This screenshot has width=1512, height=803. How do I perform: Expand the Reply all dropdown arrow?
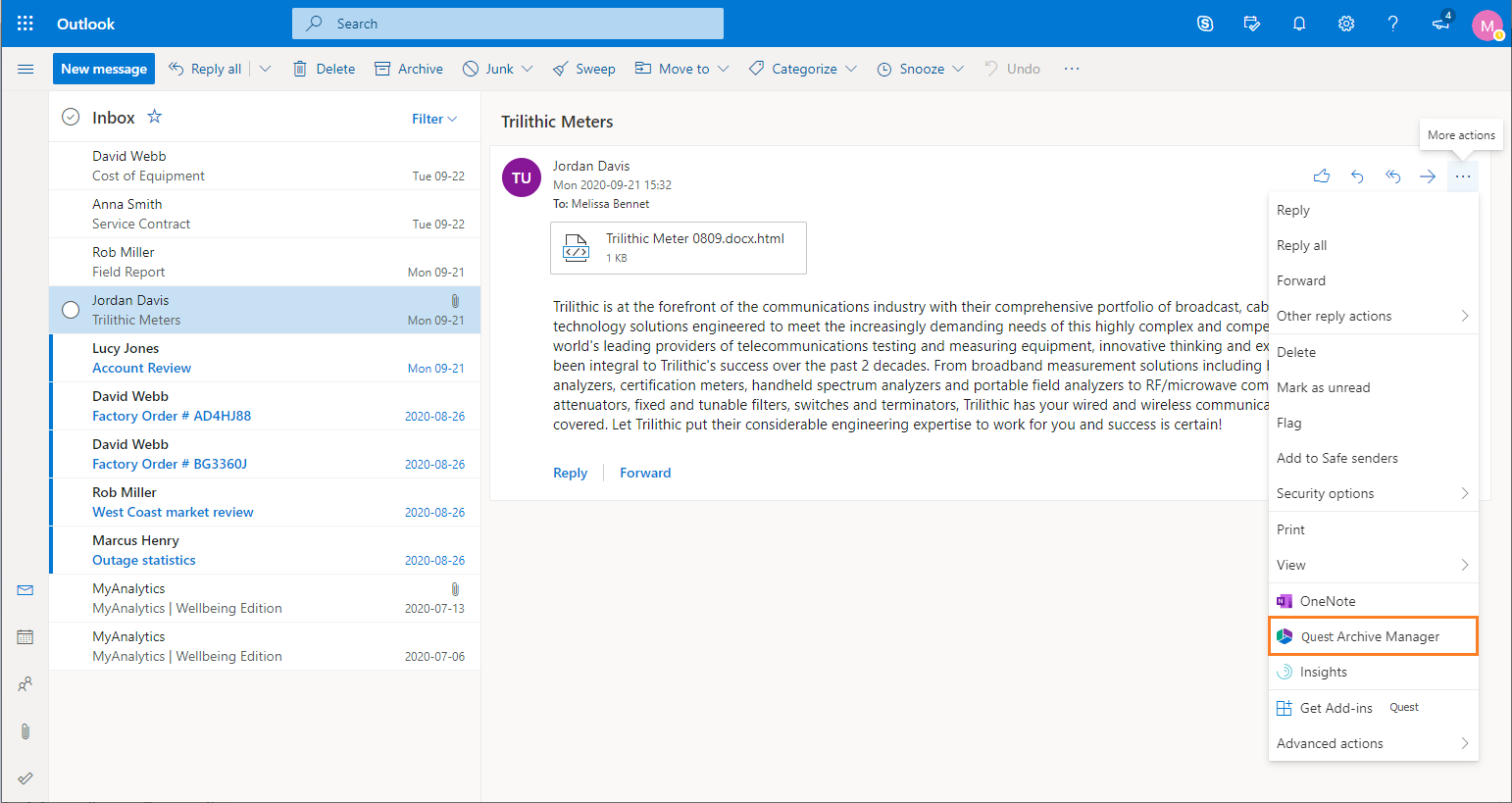coord(265,69)
